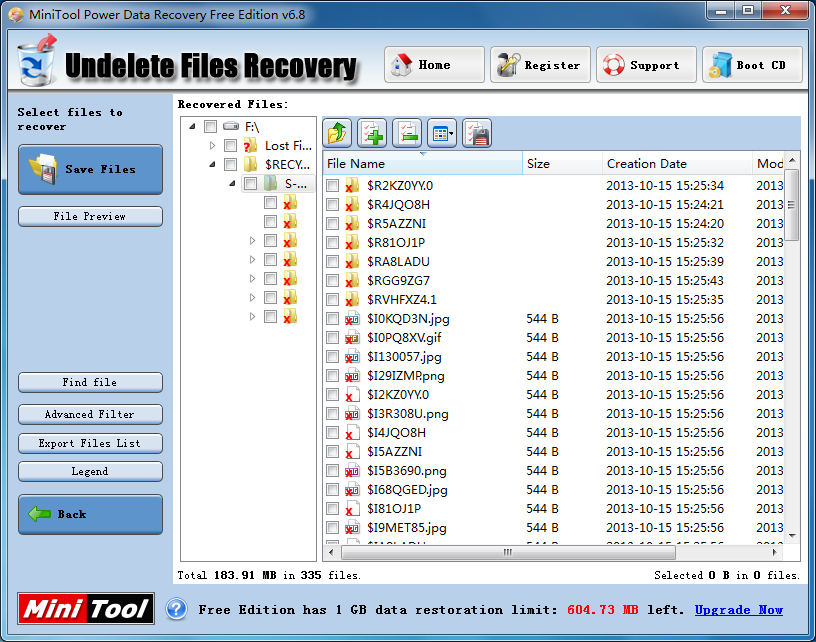Viewport: 816px width, 642px height.
Task: Check the F:\ drive checkbox in tree
Action: (x=210, y=126)
